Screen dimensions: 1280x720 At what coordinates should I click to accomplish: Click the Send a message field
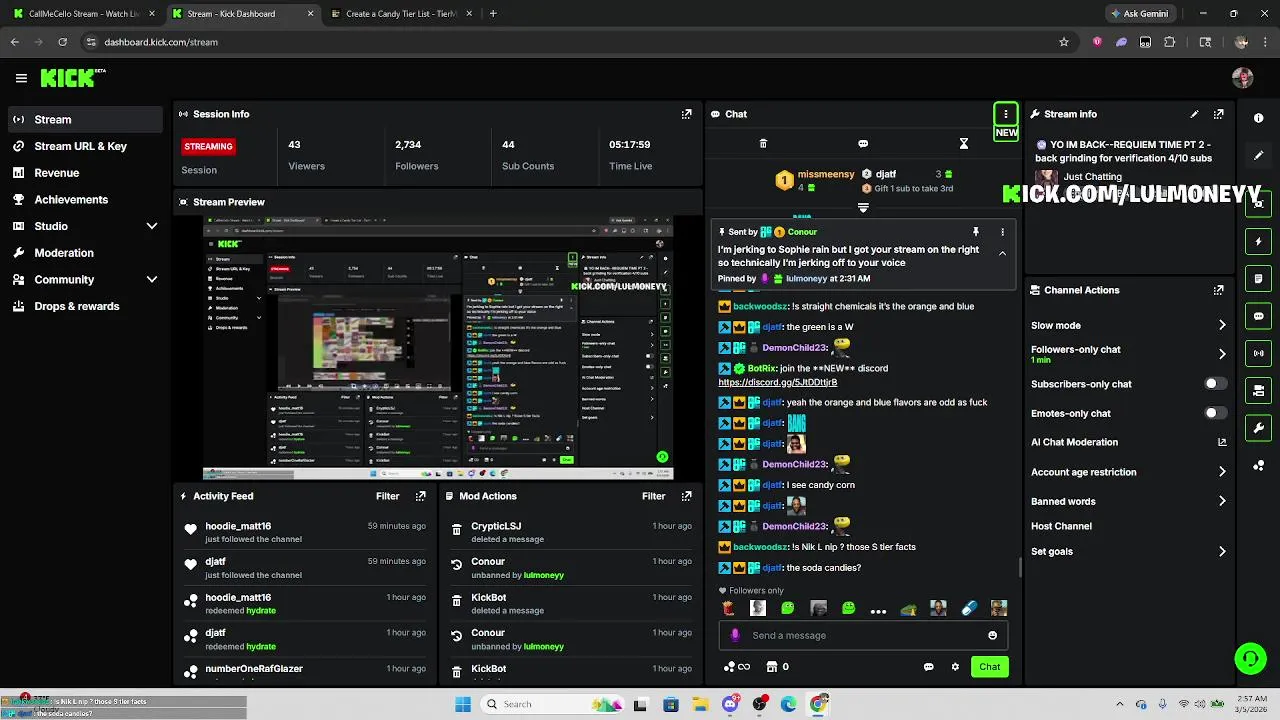861,635
